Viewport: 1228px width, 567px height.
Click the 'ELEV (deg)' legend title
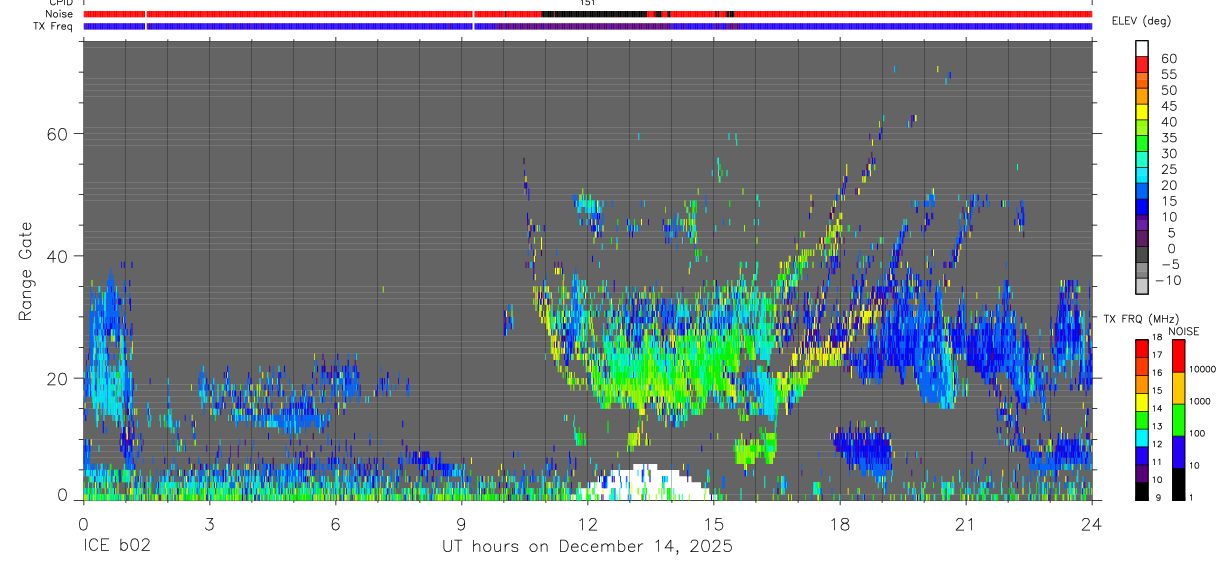point(1142,22)
